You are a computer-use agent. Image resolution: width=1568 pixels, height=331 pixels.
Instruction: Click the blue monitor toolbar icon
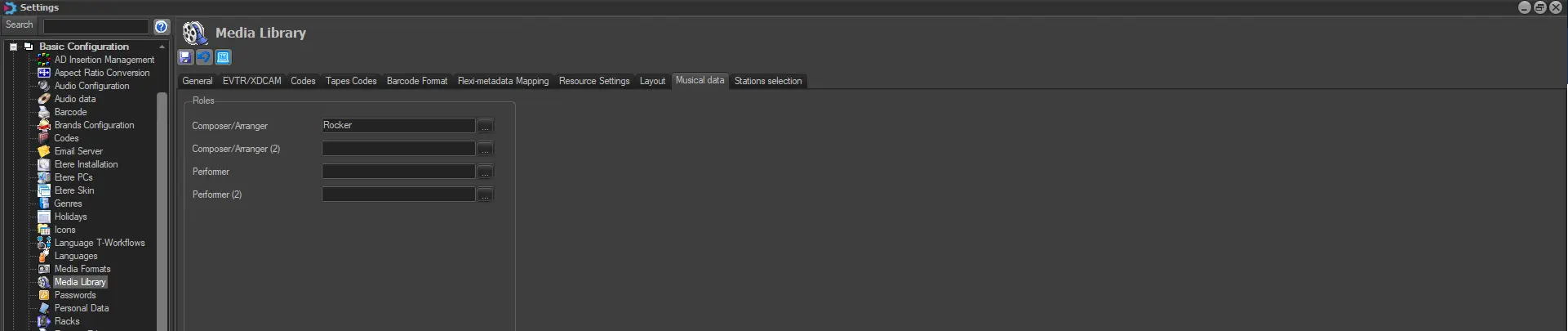click(223, 57)
